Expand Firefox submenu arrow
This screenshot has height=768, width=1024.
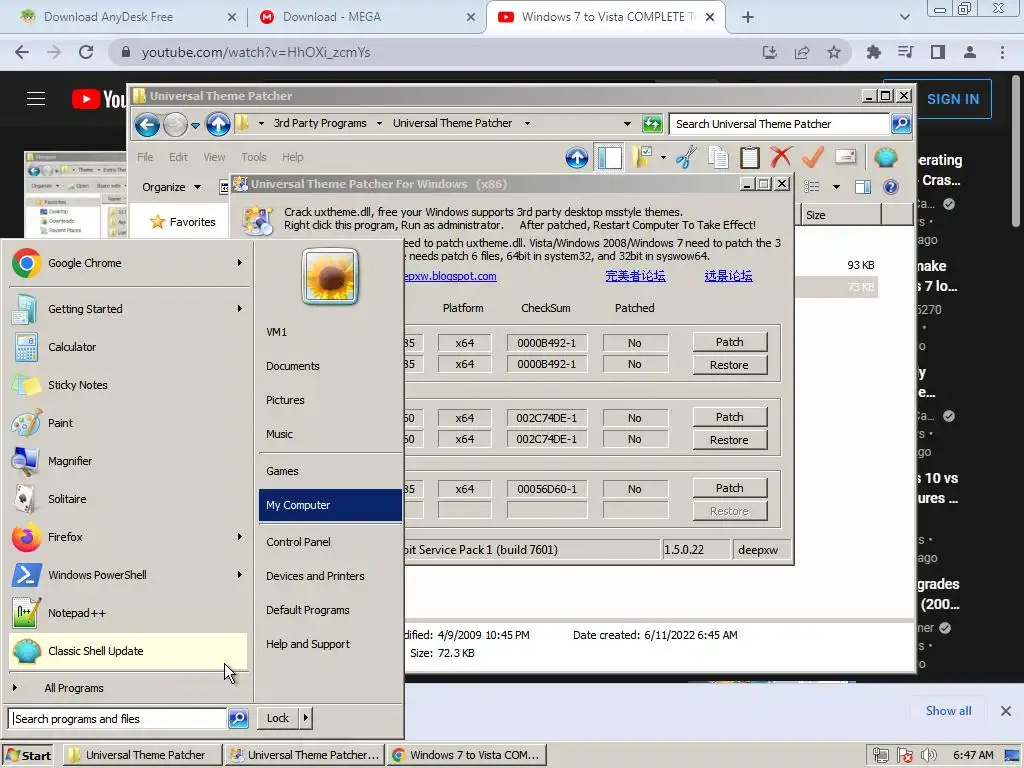pyautogui.click(x=240, y=537)
